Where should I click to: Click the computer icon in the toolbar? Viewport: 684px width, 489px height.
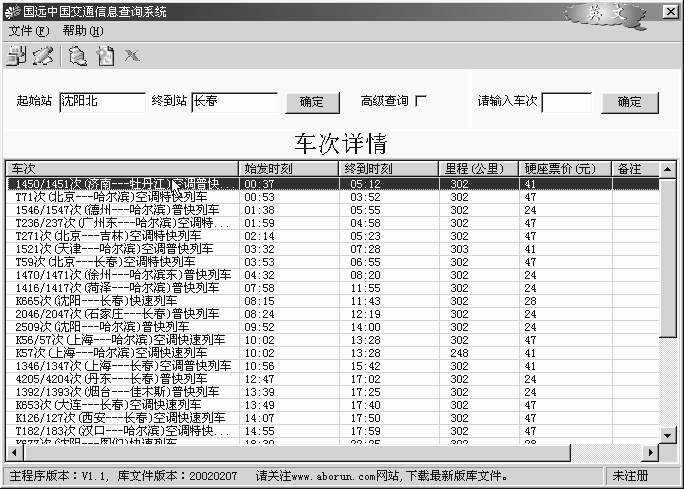point(17,55)
